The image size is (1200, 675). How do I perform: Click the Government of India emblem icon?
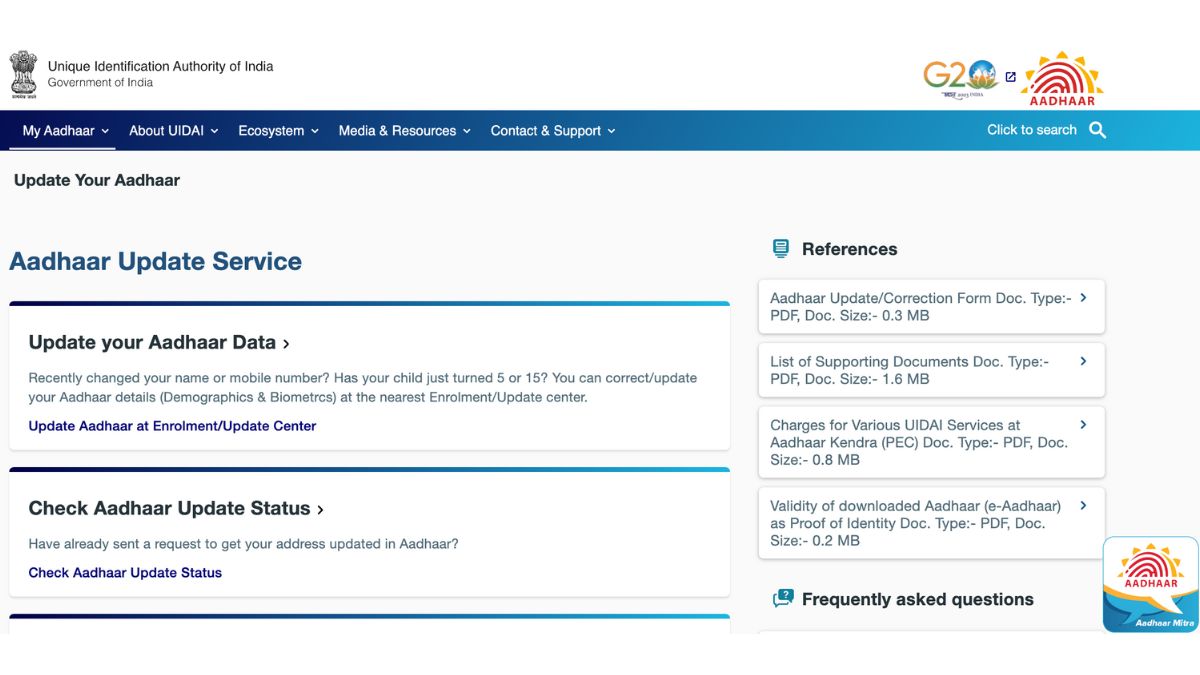tap(23, 74)
